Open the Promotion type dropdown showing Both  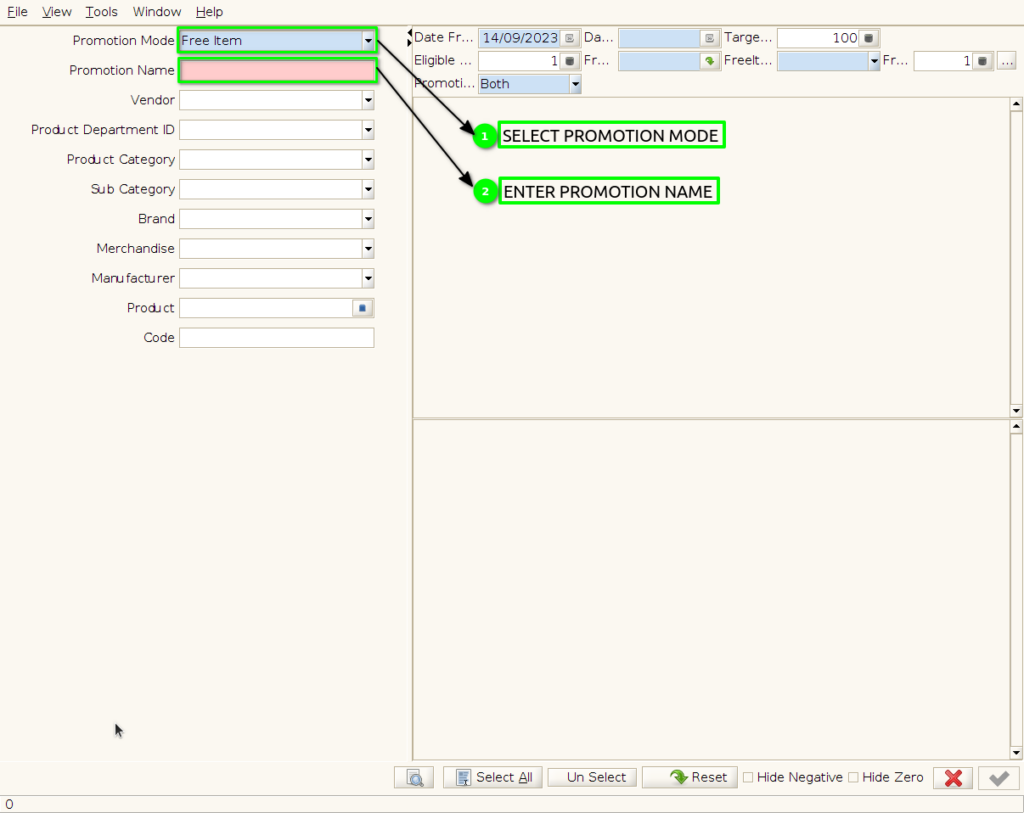[575, 84]
